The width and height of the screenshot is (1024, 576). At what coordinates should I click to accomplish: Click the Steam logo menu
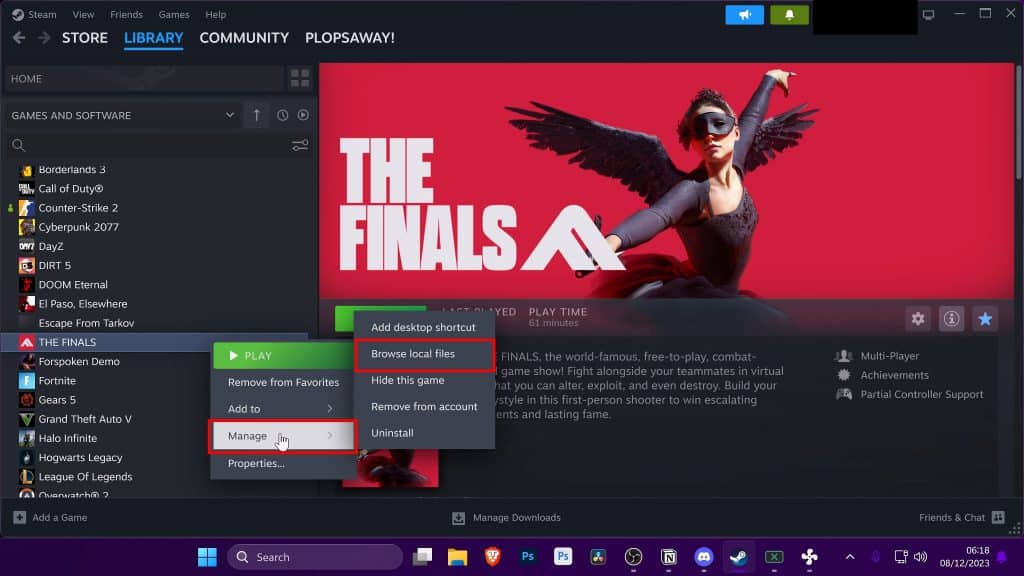[35, 14]
